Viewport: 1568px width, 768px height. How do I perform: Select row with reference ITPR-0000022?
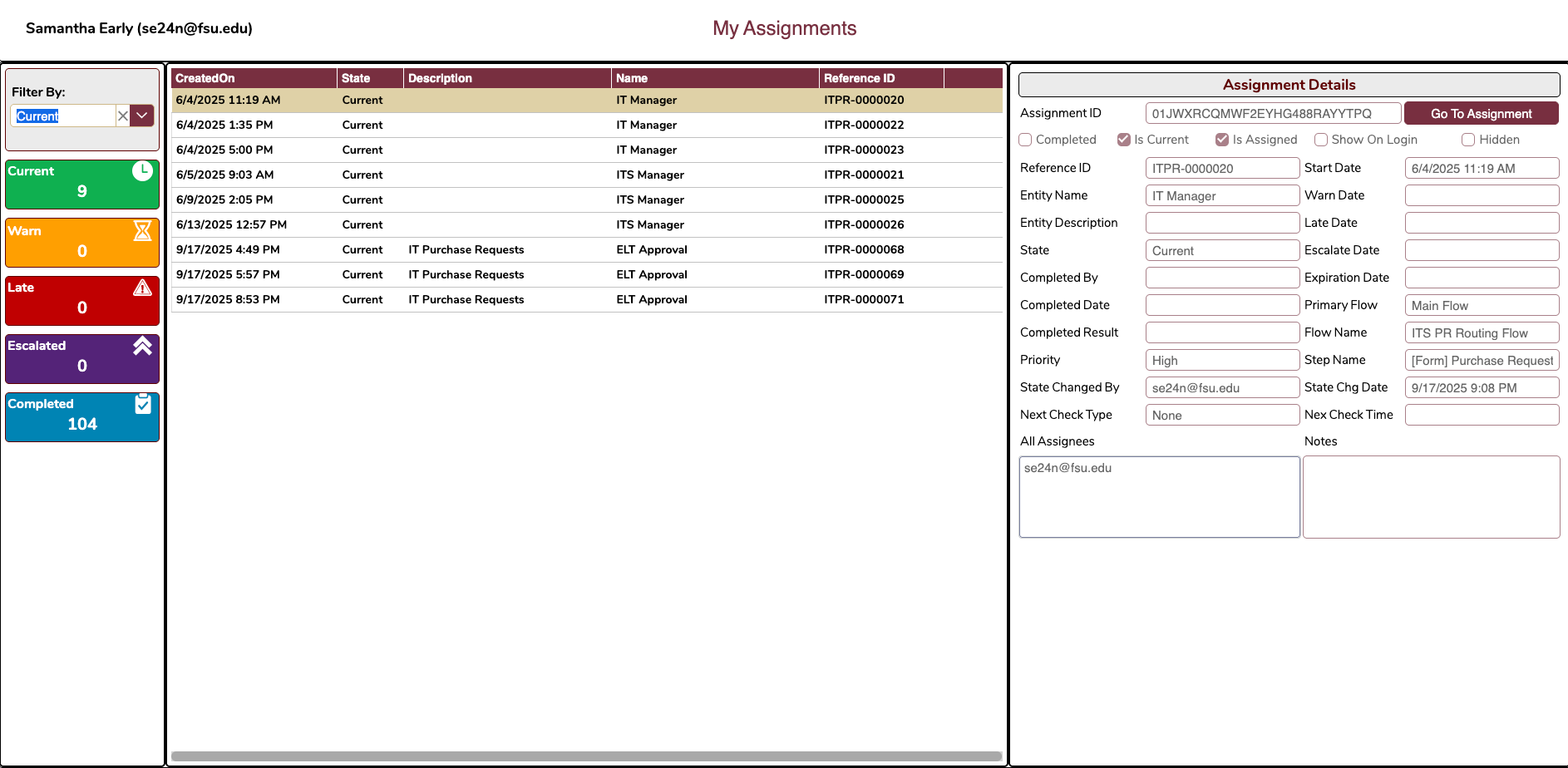(x=587, y=125)
